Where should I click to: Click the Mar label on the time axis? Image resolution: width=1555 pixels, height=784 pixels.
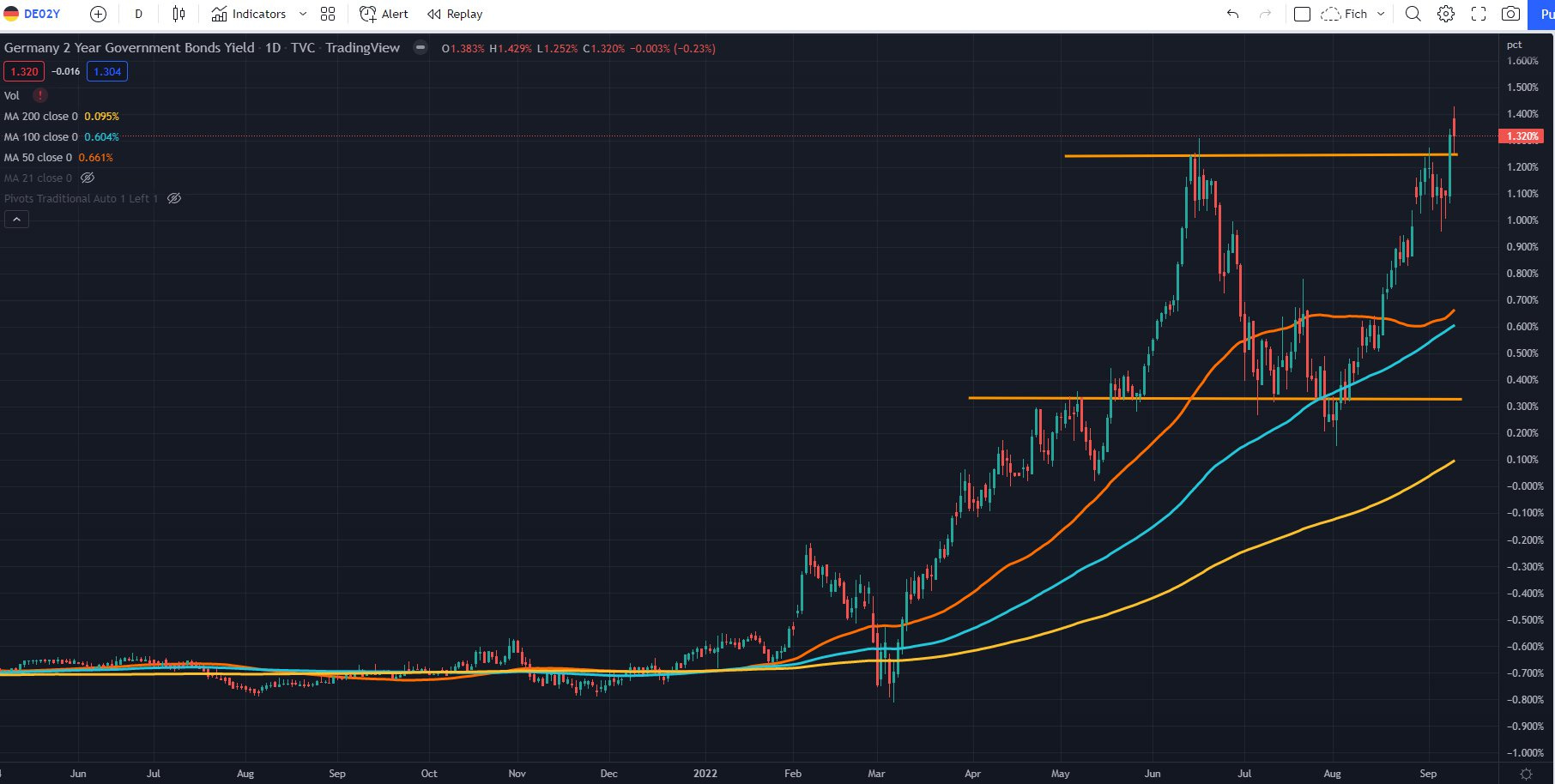click(876, 774)
